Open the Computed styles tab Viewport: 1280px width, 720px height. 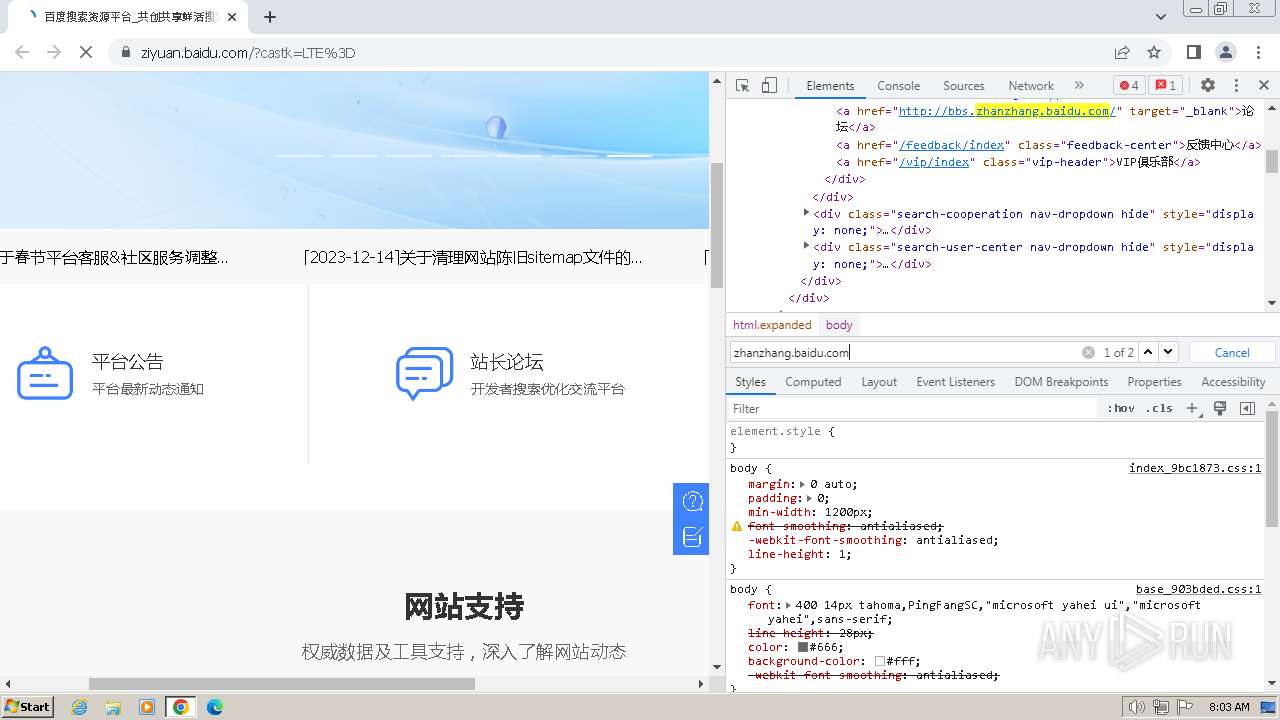(x=813, y=382)
